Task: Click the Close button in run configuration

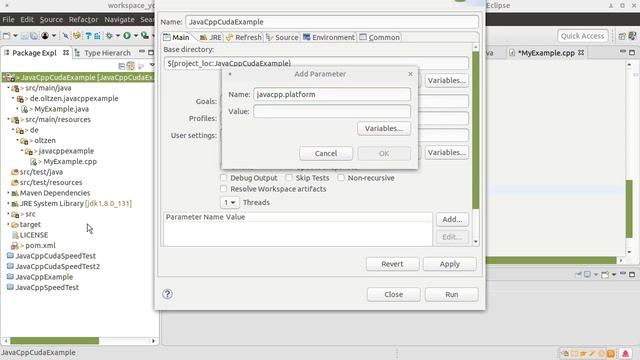Action: pos(393,294)
